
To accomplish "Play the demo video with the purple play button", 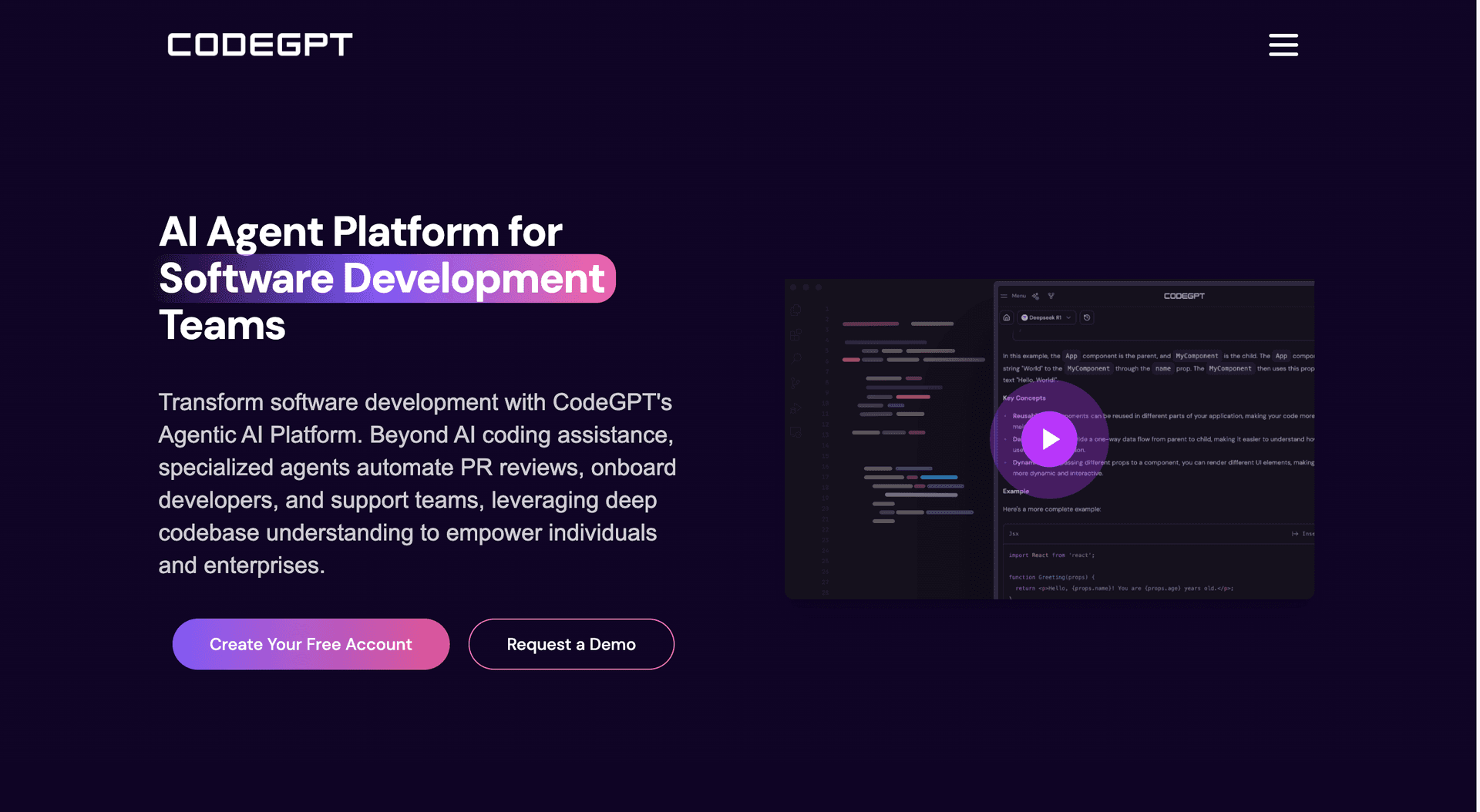I will (1049, 439).
